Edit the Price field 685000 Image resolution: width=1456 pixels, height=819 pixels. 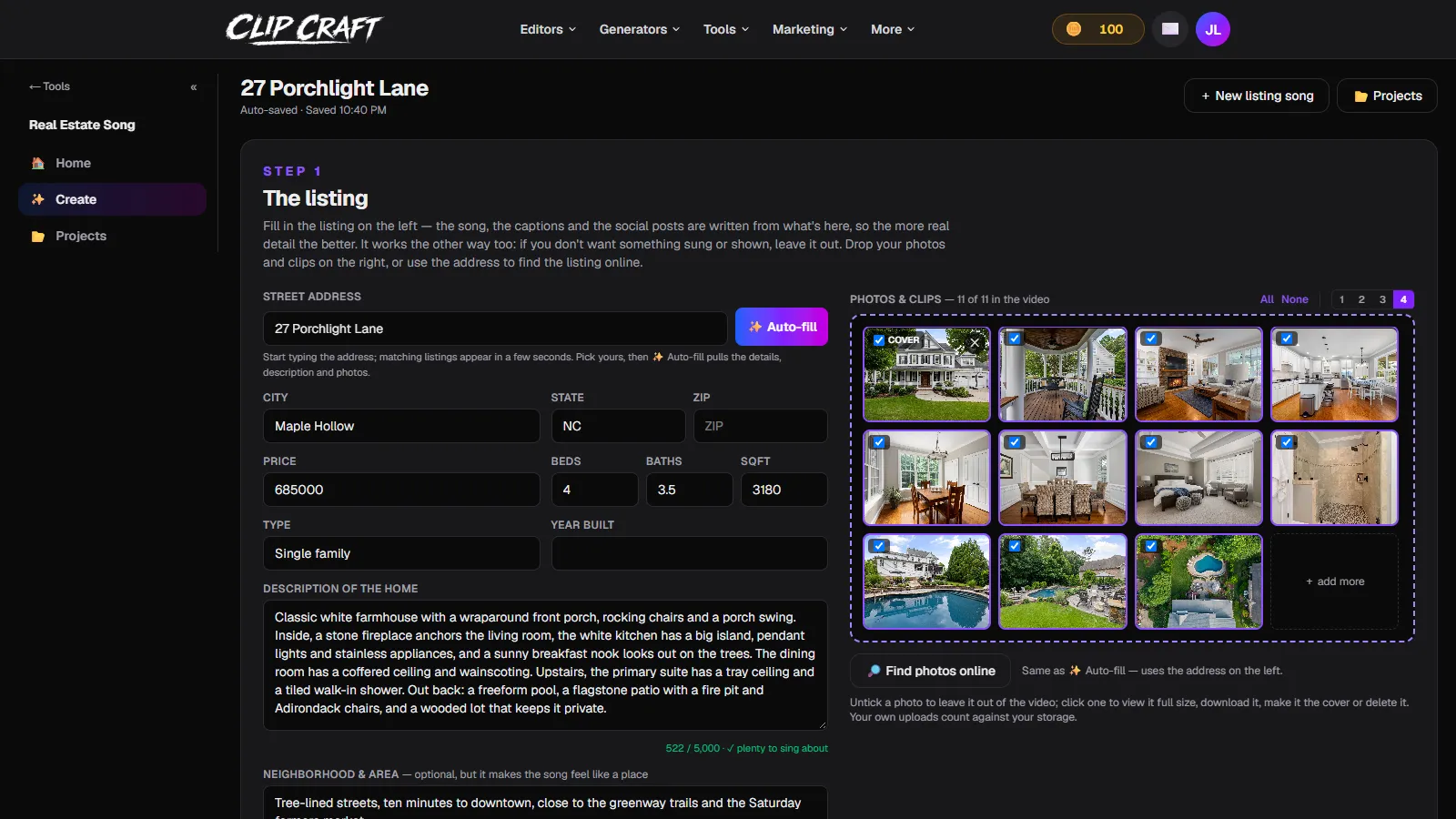click(401, 490)
